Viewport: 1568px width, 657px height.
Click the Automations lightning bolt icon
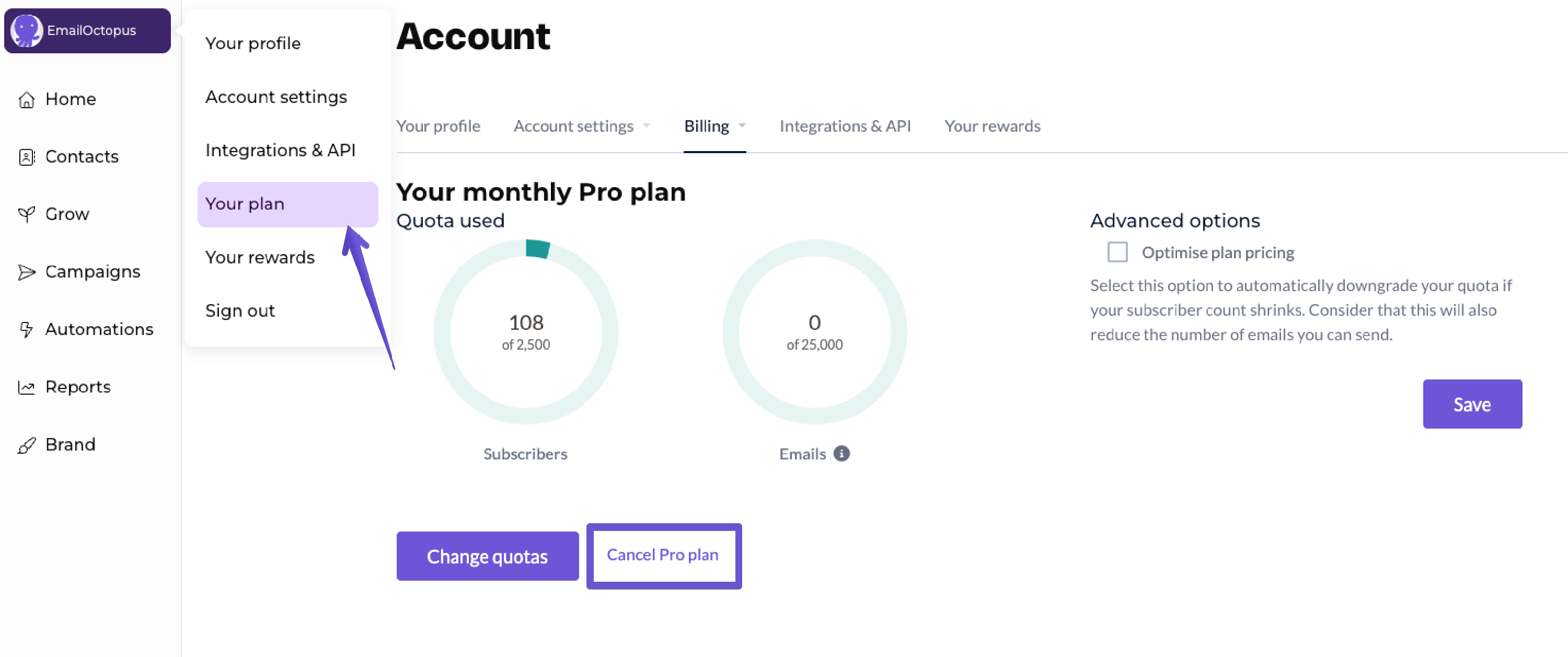click(26, 329)
